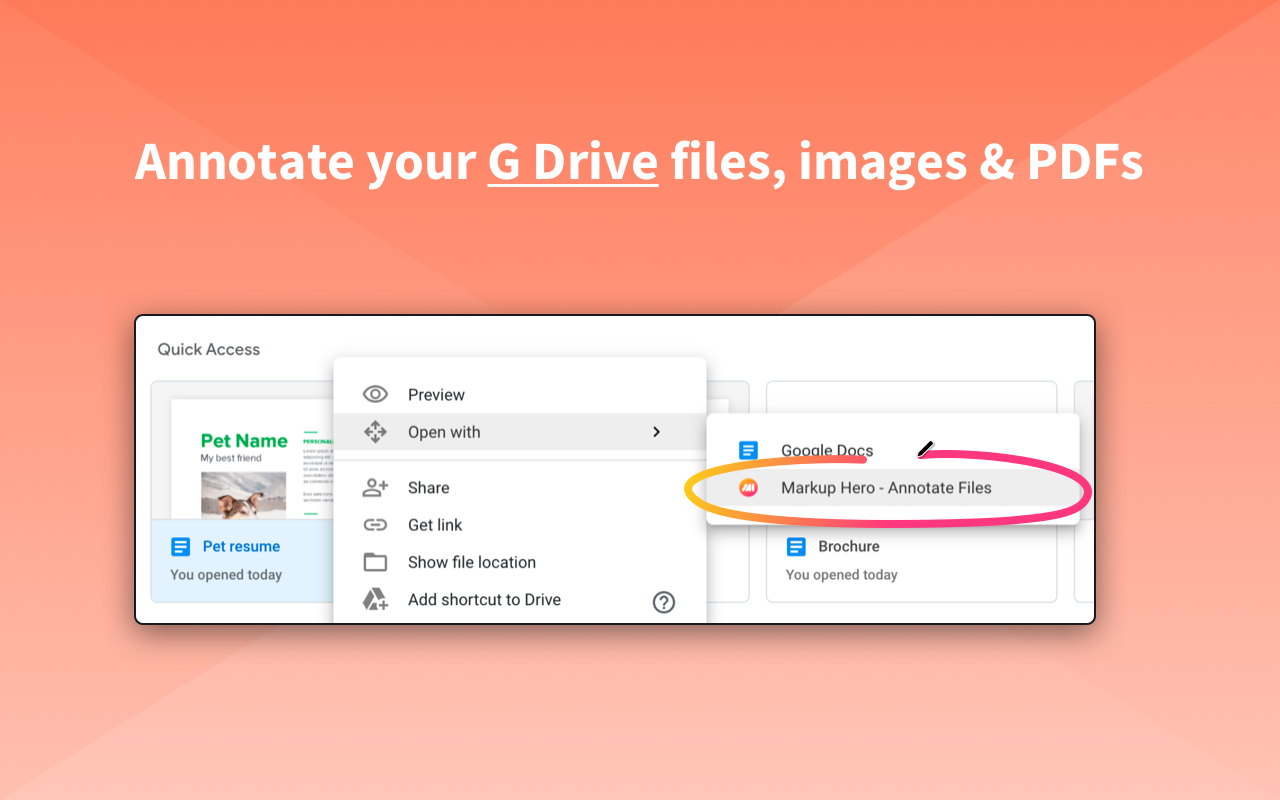The height and width of the screenshot is (800, 1280).
Task: Click the Pet resume file name
Action: click(241, 546)
